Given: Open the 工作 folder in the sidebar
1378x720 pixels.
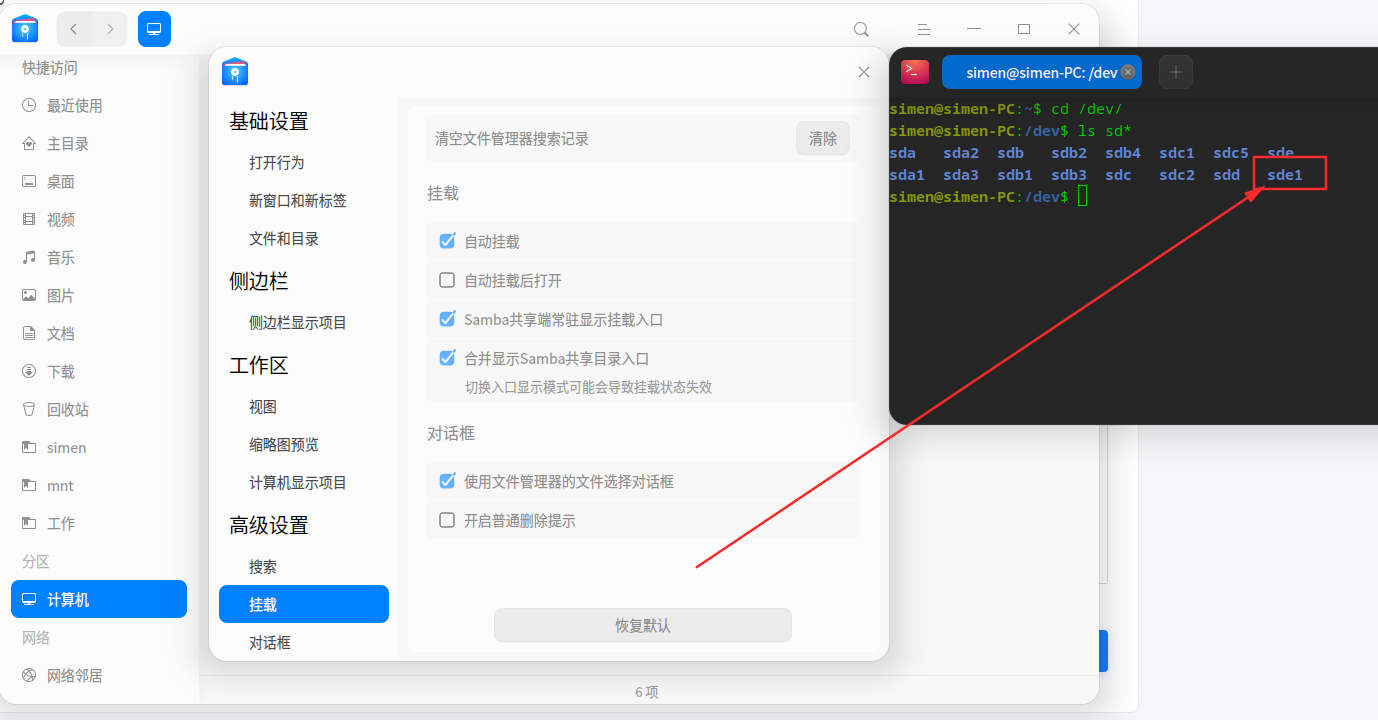Looking at the screenshot, I should point(99,524).
